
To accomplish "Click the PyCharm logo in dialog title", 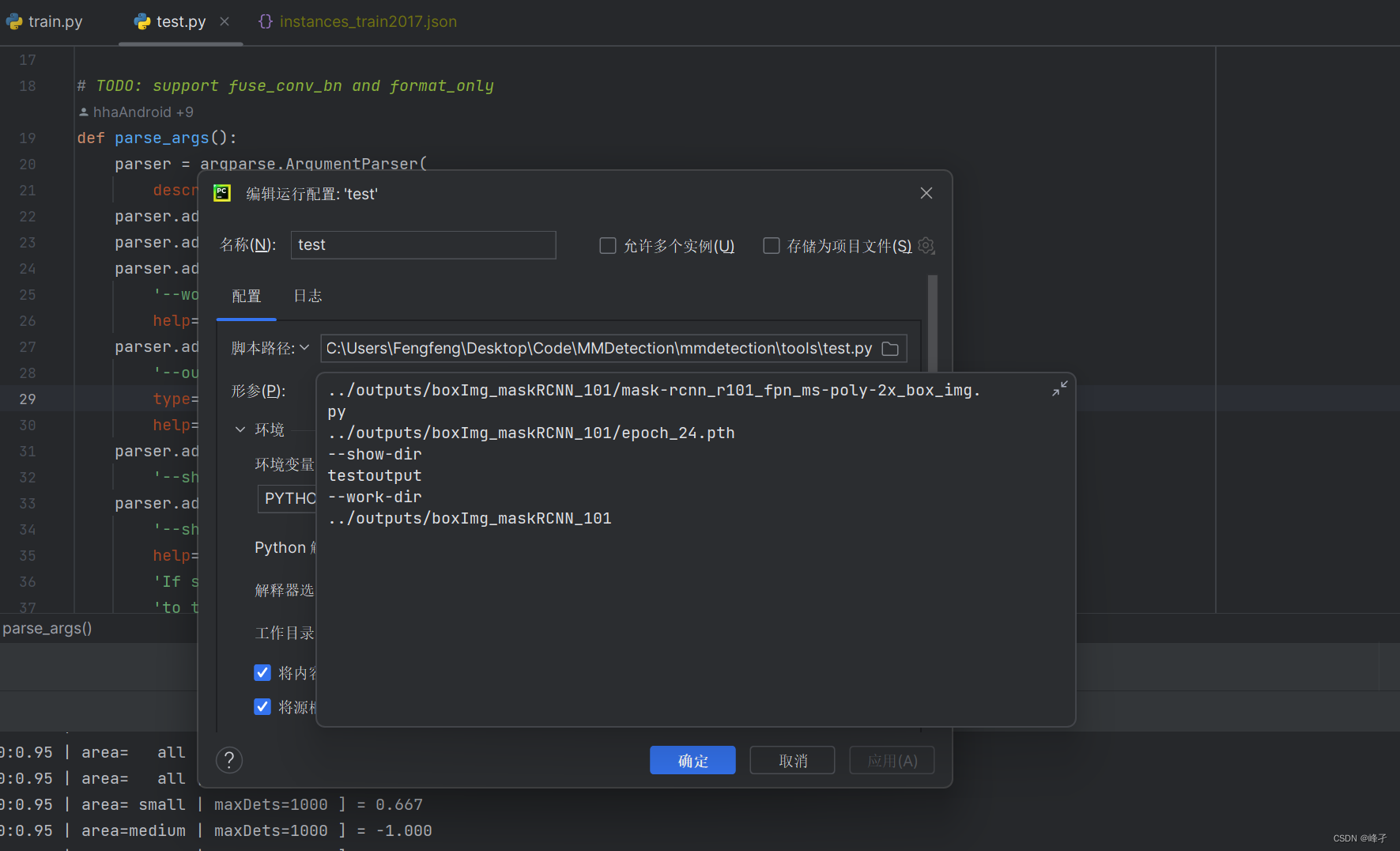I will tap(222, 193).
